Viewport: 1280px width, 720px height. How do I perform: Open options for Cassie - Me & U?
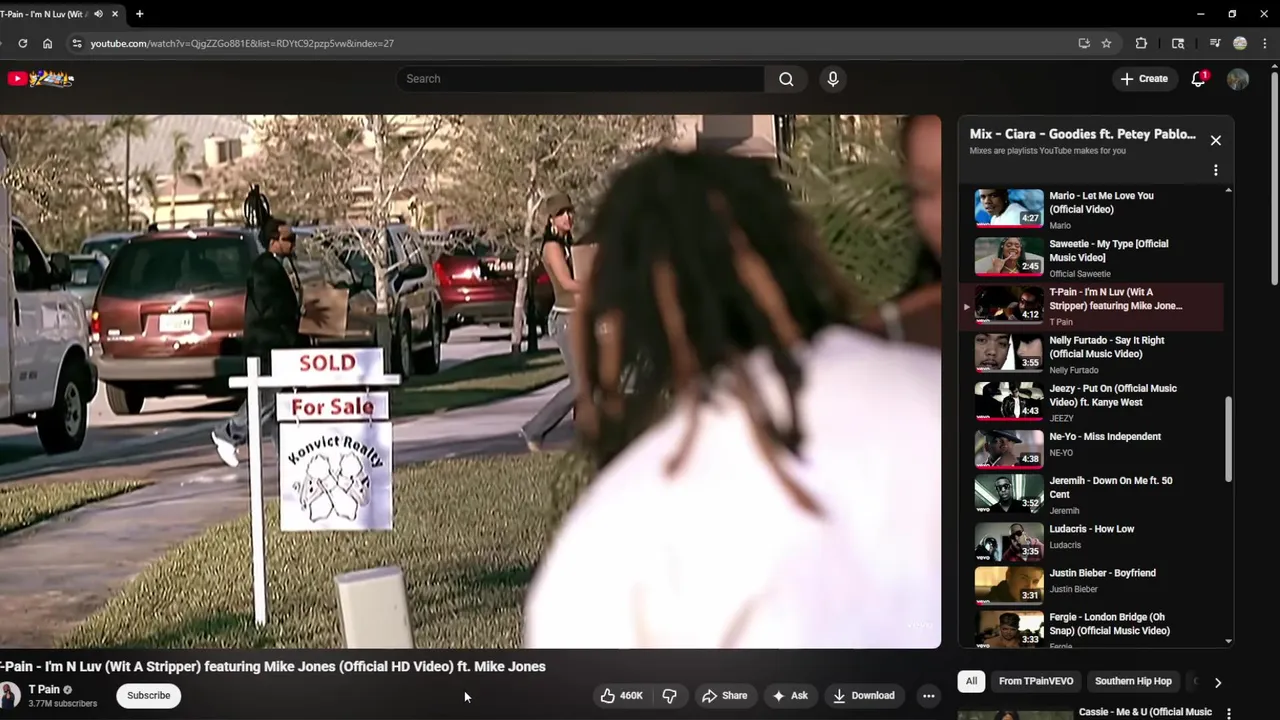point(1229,713)
